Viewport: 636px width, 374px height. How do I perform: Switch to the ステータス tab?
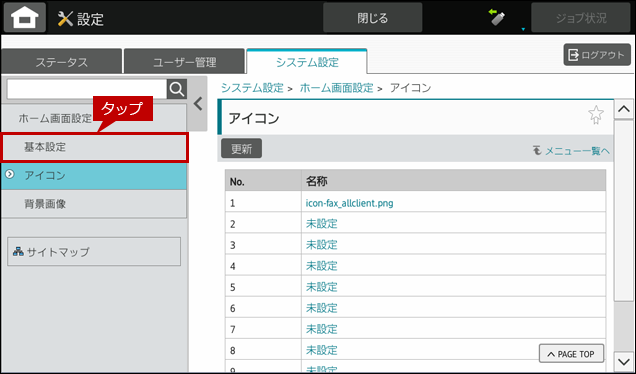pyautogui.click(x=62, y=62)
